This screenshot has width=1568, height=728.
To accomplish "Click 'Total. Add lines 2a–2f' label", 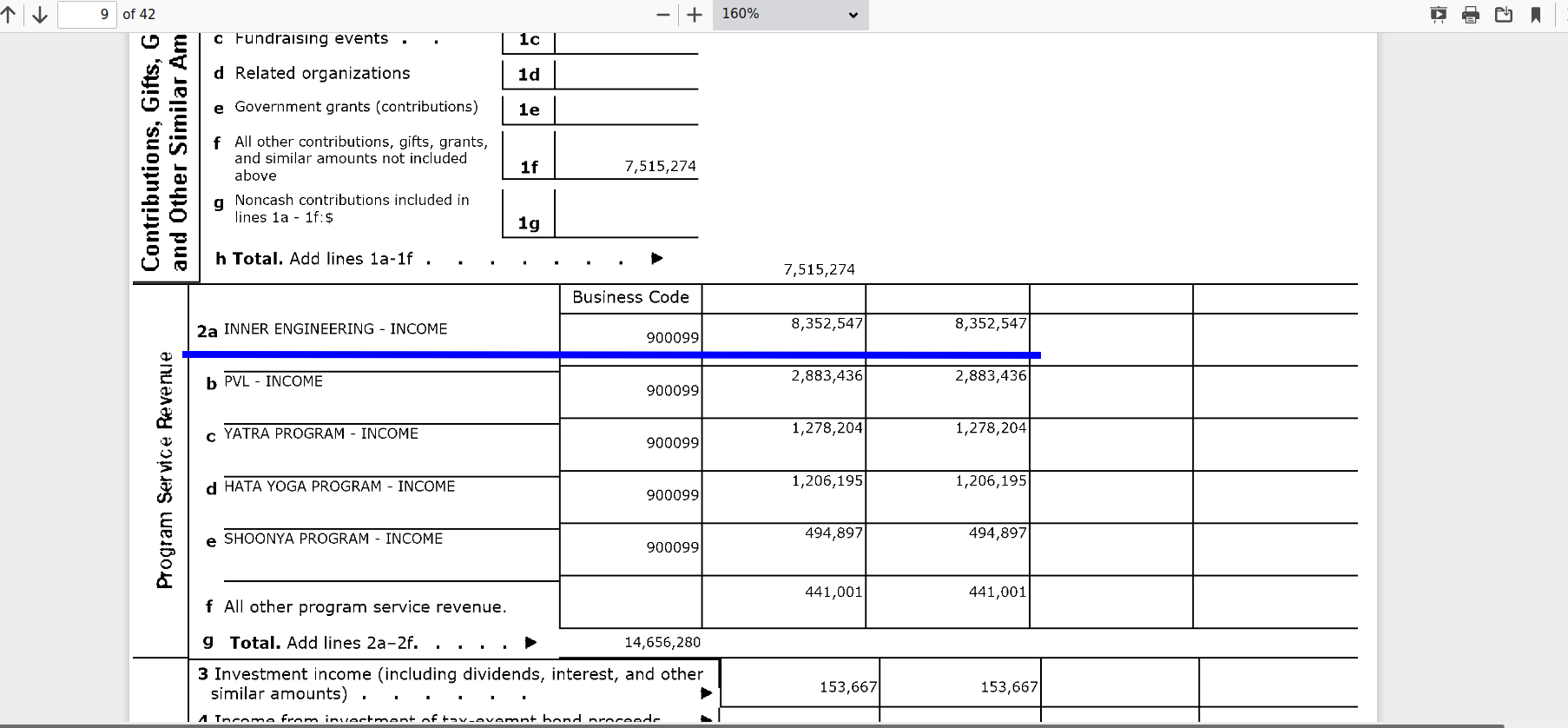I will pos(324,643).
